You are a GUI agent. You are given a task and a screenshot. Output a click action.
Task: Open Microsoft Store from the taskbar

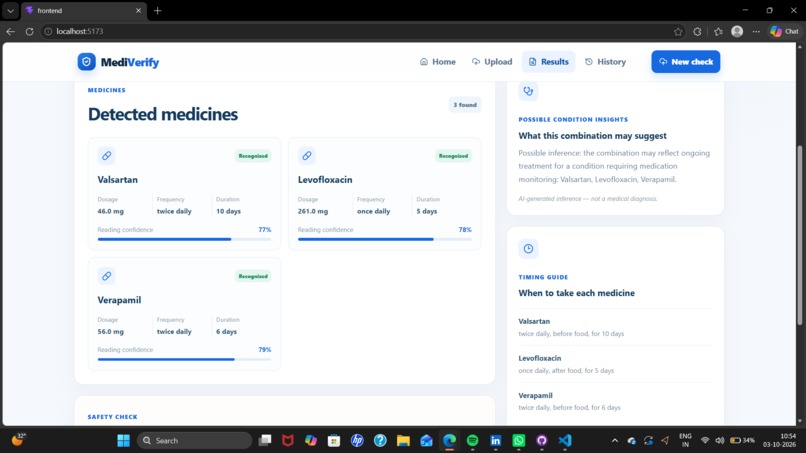[x=334, y=441]
